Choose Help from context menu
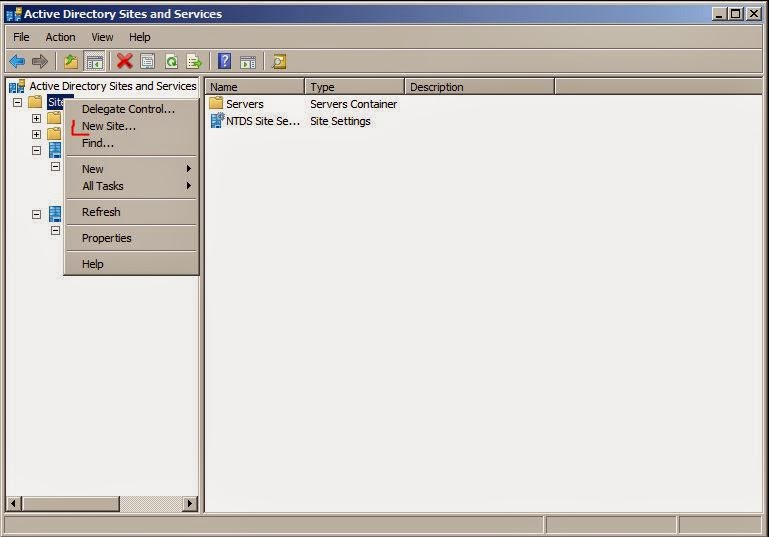Screen dimensions: 769x537 coord(132,264)
